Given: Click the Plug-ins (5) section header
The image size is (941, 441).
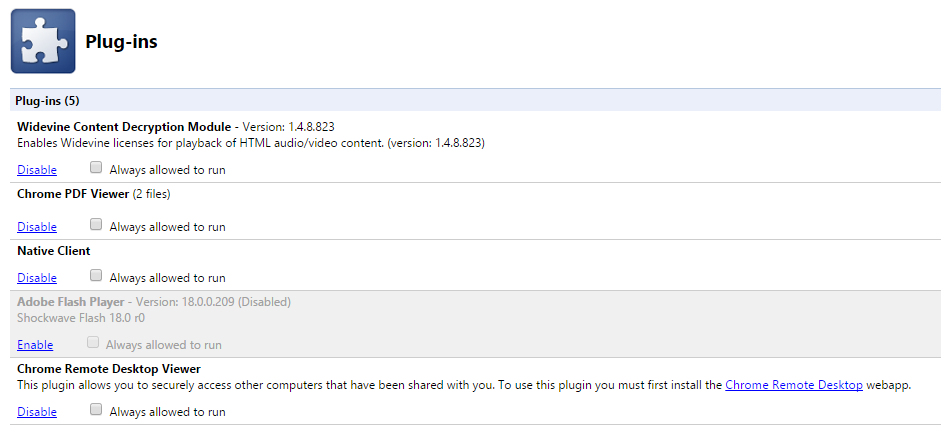Looking at the screenshot, I should pos(475,100).
